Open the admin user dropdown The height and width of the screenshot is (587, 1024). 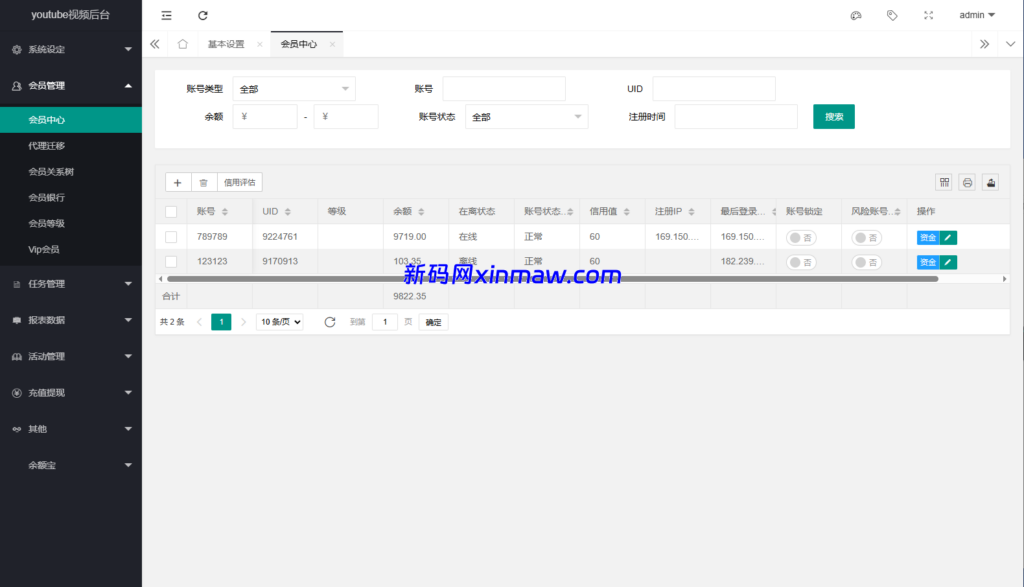977,15
